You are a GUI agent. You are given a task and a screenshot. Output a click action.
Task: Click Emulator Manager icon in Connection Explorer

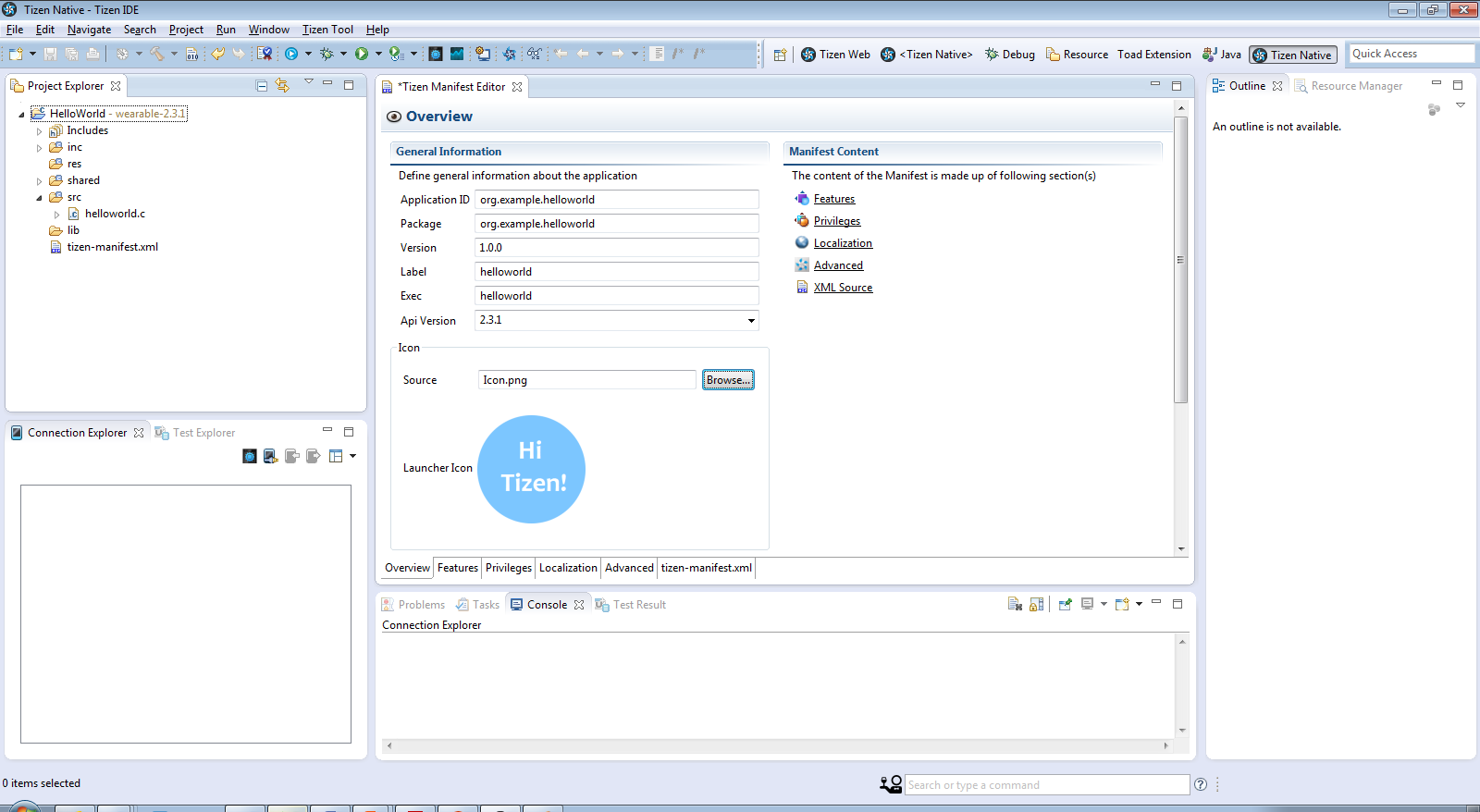click(x=250, y=456)
